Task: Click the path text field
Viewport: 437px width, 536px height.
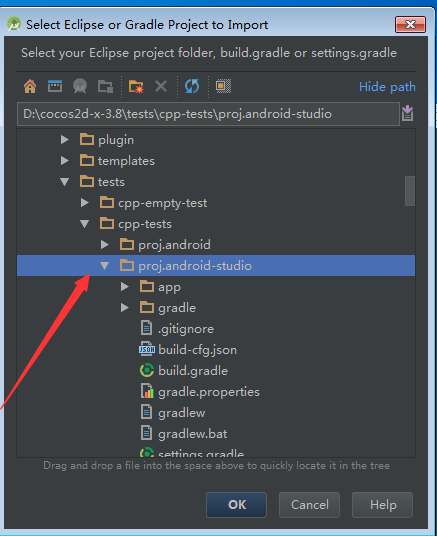Action: coord(208,113)
